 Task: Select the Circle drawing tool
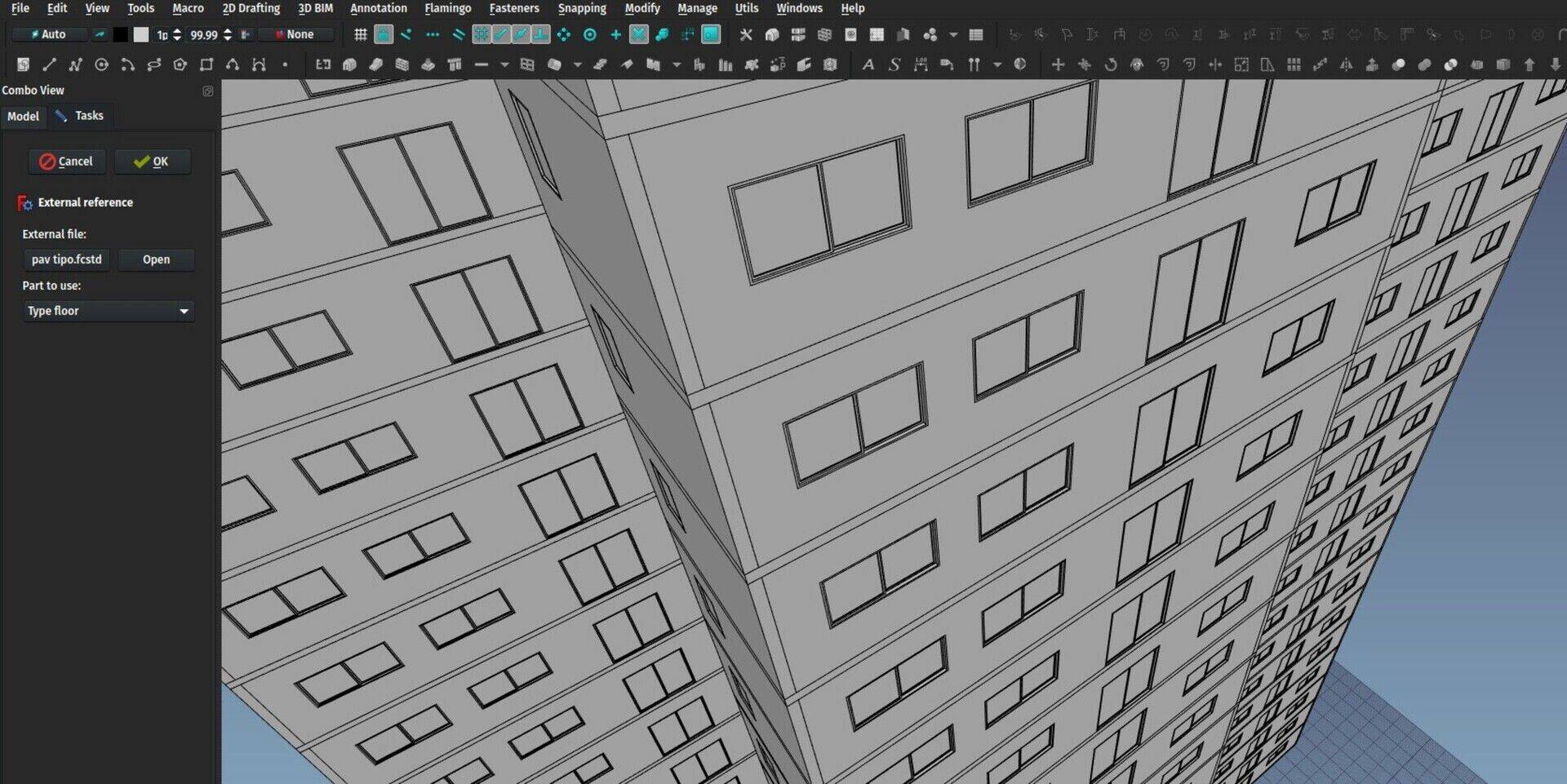point(101,64)
